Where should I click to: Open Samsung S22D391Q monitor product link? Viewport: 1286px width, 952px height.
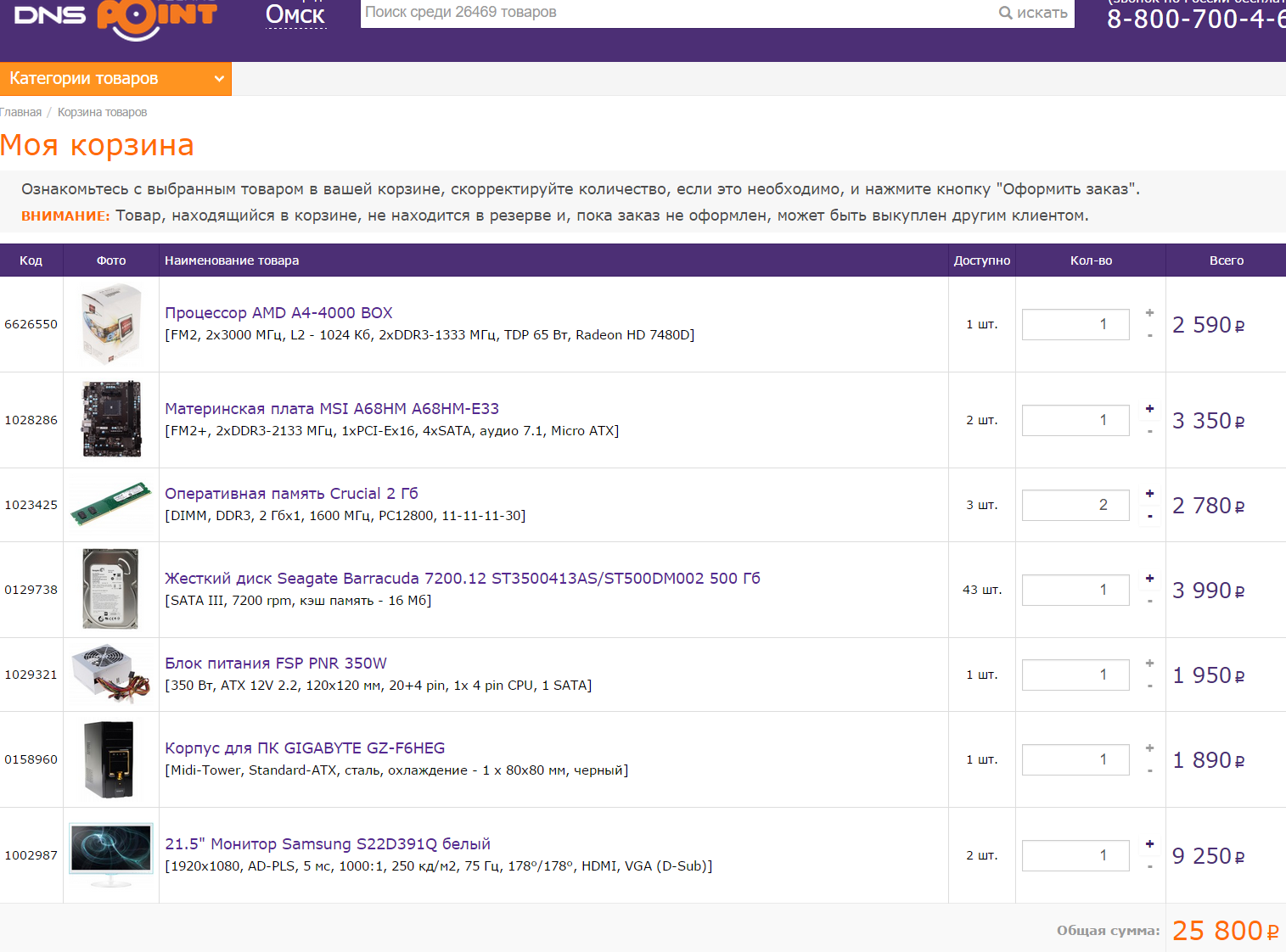point(328,844)
